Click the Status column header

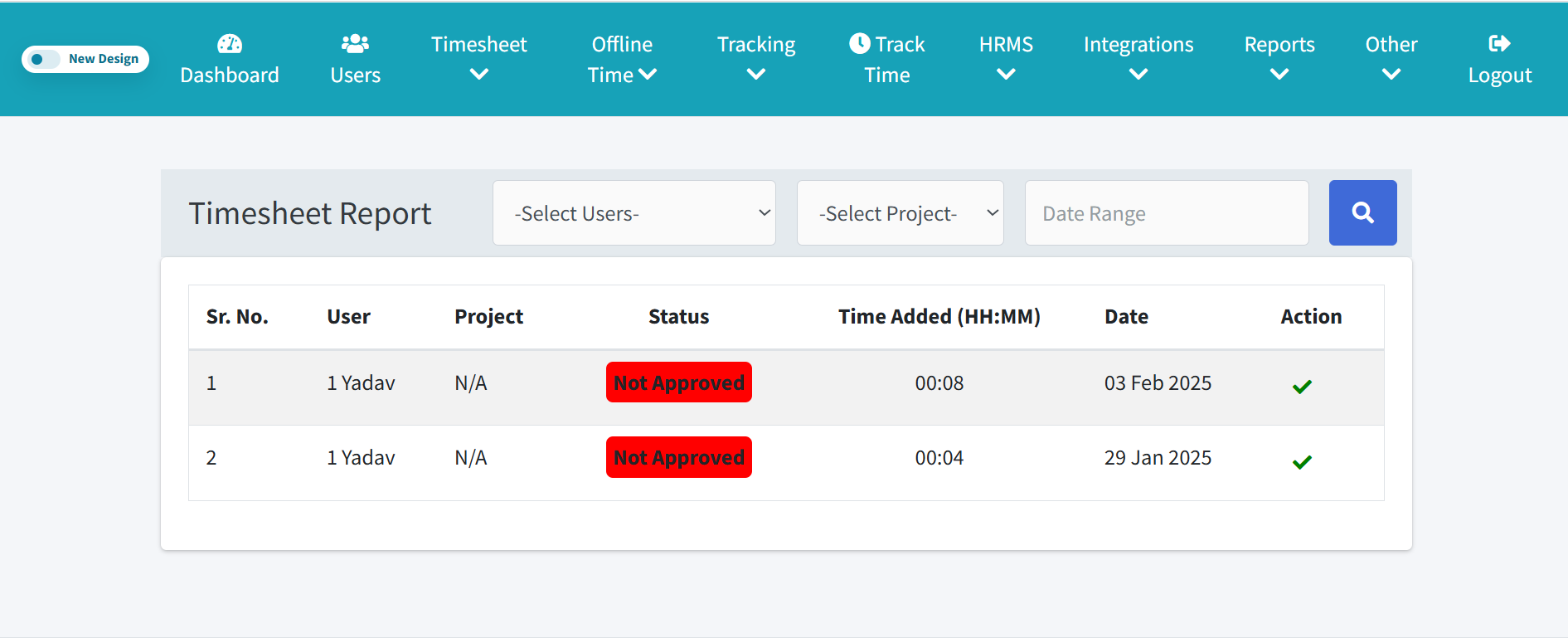(678, 317)
